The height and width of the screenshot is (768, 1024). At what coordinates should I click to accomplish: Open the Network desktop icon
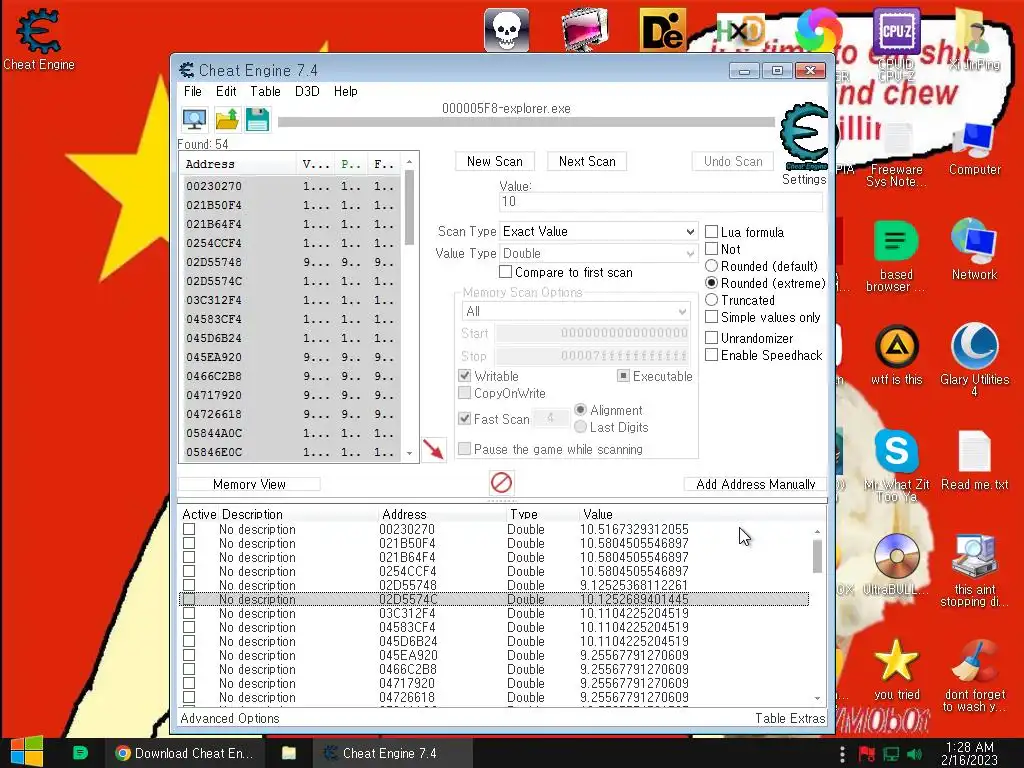pyautogui.click(x=974, y=249)
